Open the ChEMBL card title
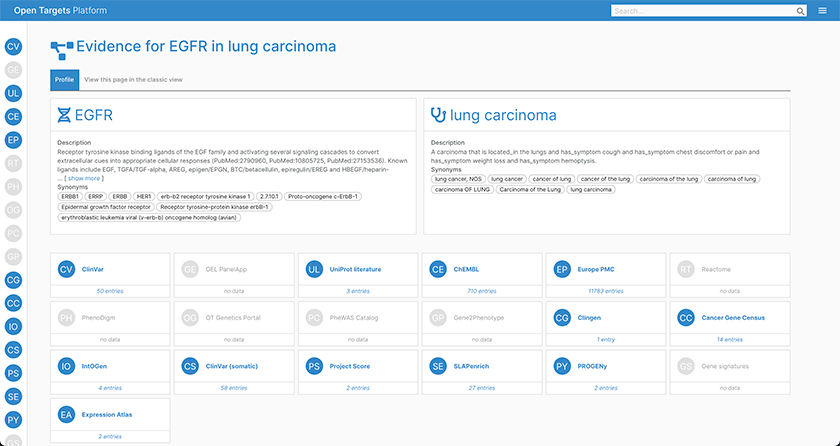The image size is (840, 446). (467, 269)
